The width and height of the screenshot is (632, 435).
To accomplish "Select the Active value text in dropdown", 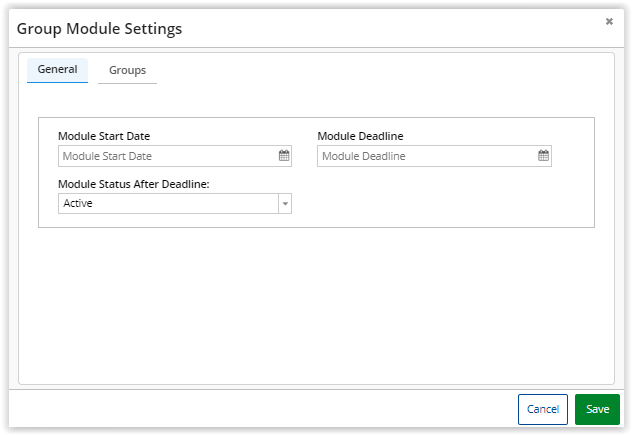I will pos(78,203).
